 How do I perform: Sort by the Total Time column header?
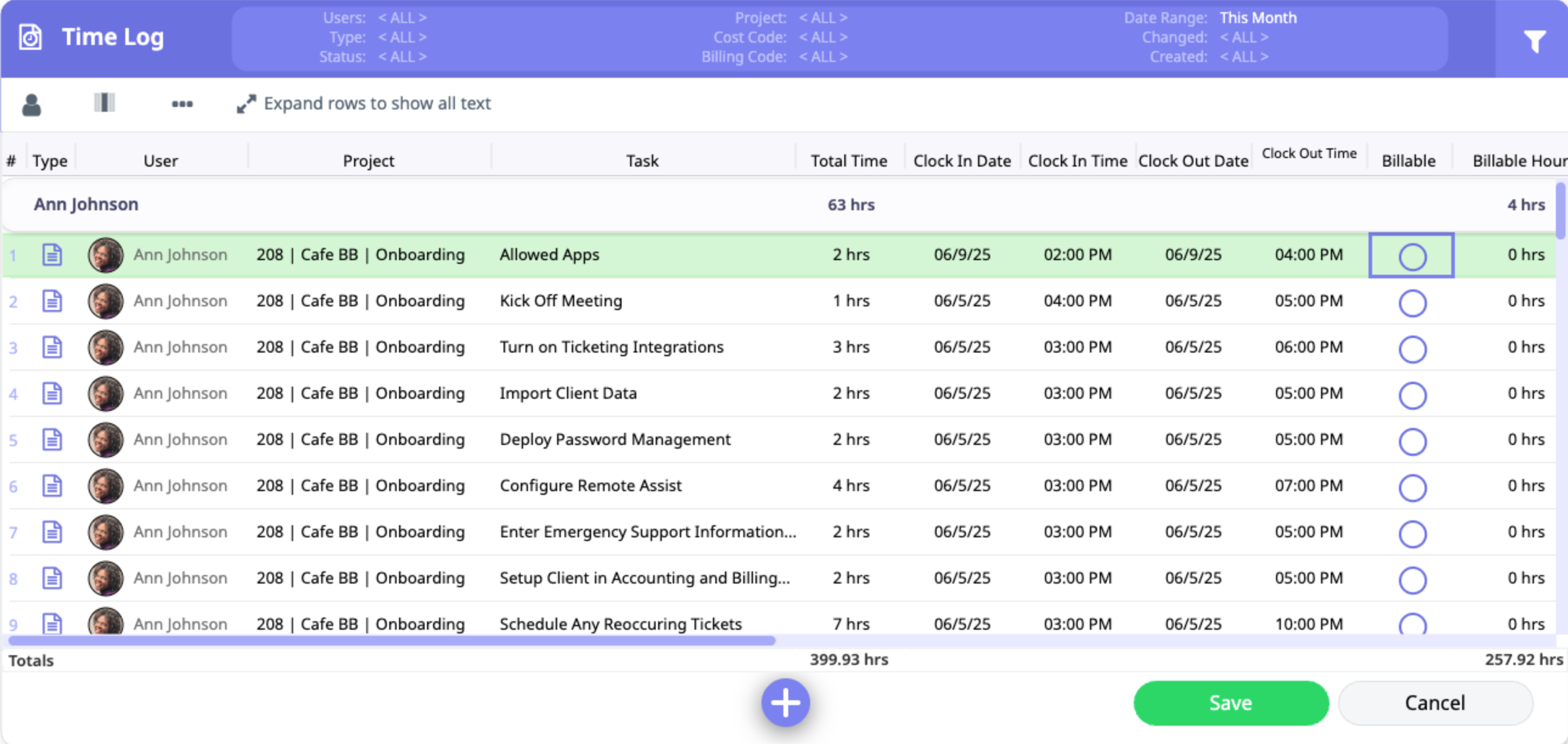coord(848,160)
